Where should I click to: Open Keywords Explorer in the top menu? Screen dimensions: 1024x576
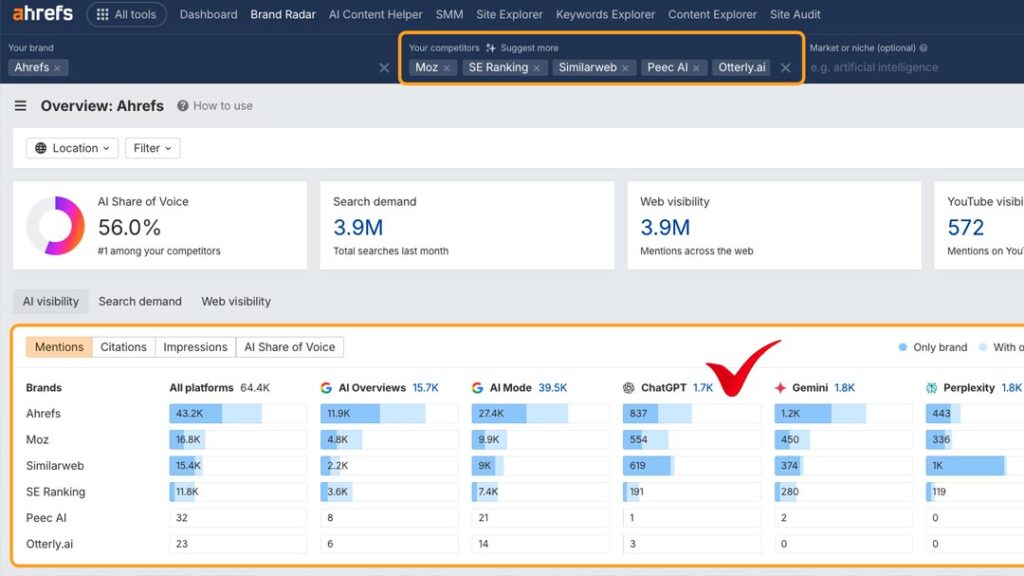[605, 14]
